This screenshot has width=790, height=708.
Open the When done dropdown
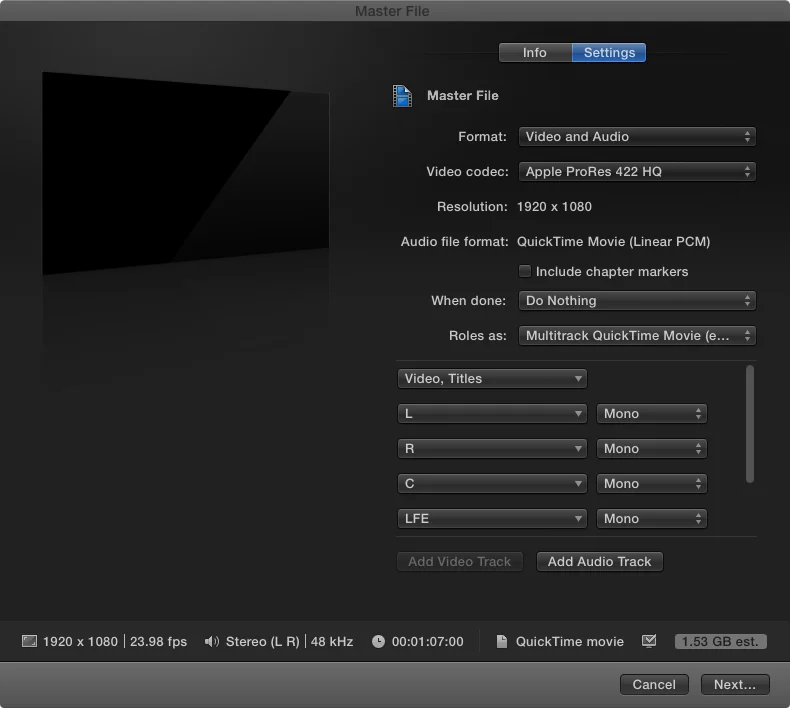click(x=637, y=301)
